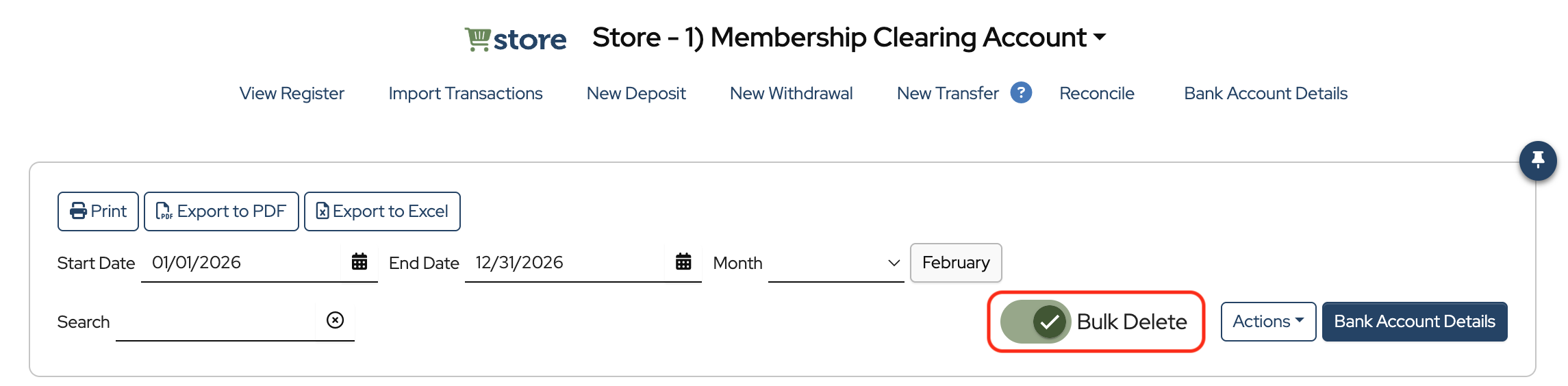
Task: Click the Reconcile link
Action: pyautogui.click(x=1097, y=93)
